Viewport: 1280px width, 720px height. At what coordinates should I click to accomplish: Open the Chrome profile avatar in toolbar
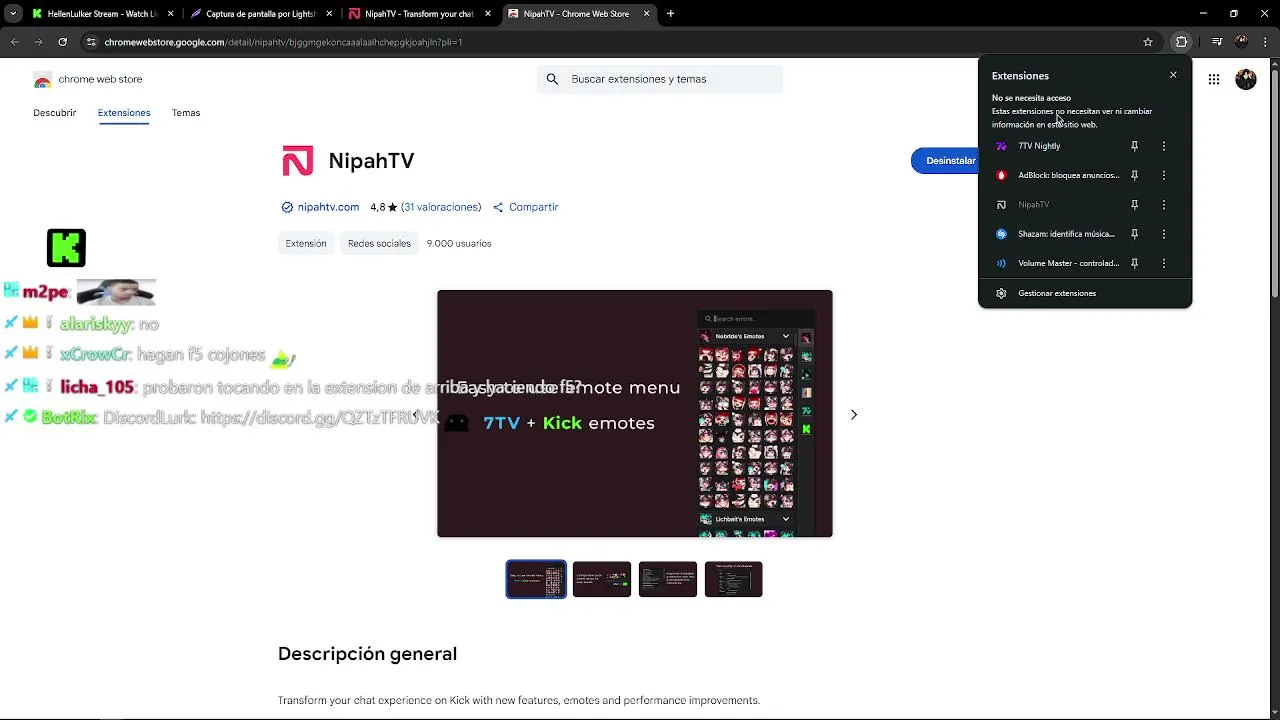(1242, 42)
